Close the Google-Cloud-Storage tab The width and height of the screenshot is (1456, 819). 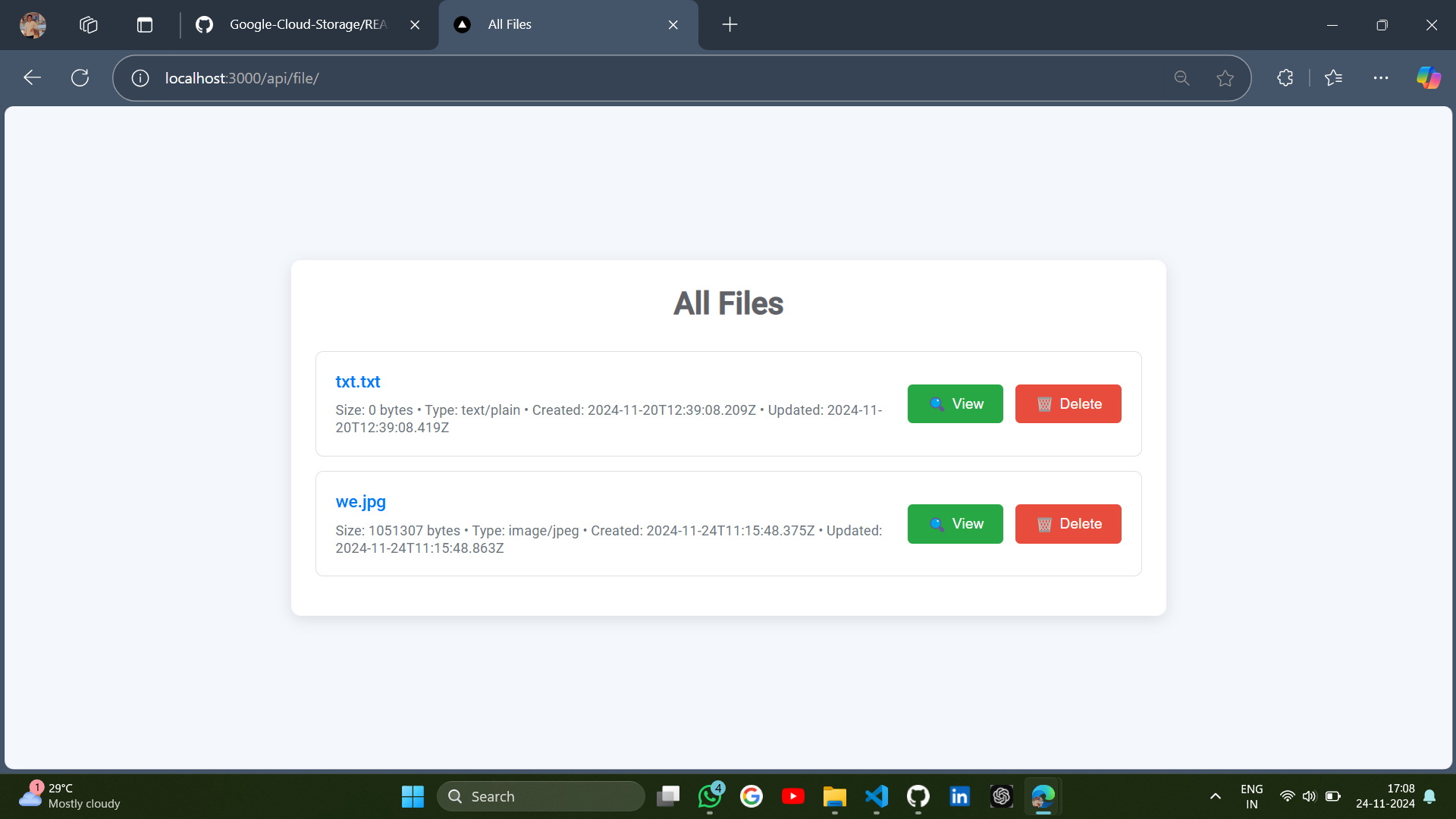(415, 25)
